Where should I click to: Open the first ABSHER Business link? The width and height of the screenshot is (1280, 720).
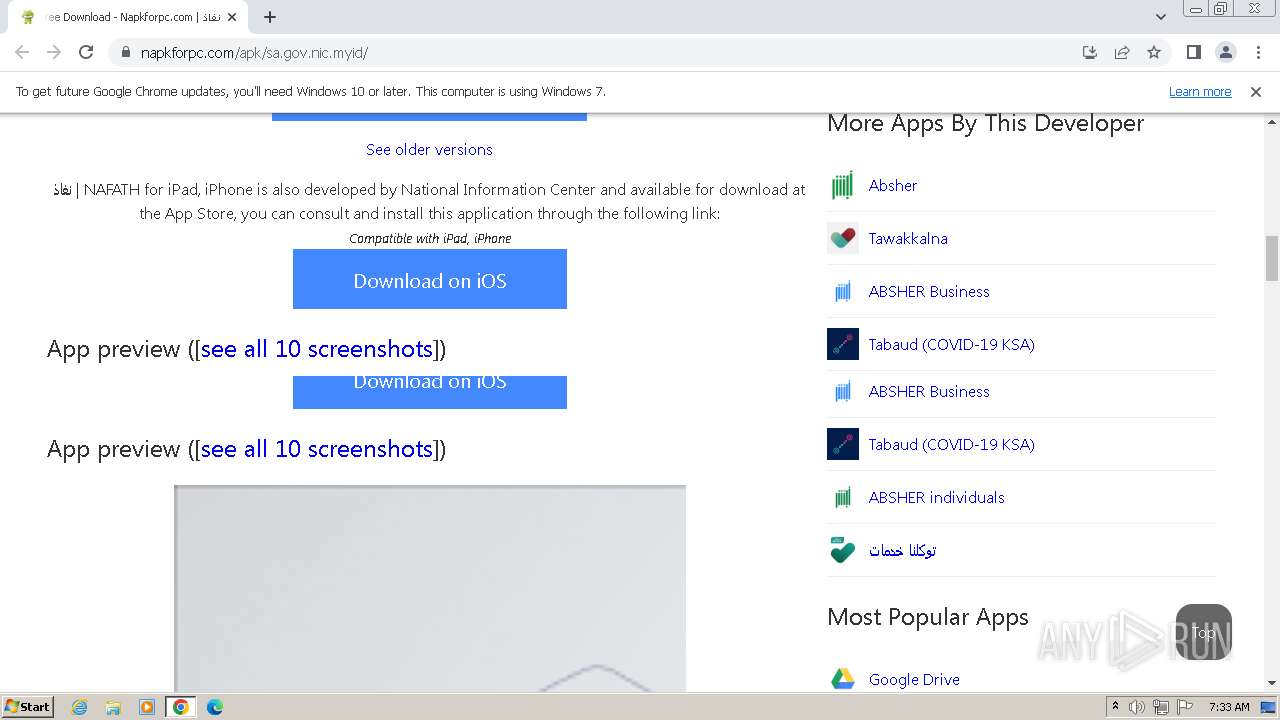929,292
